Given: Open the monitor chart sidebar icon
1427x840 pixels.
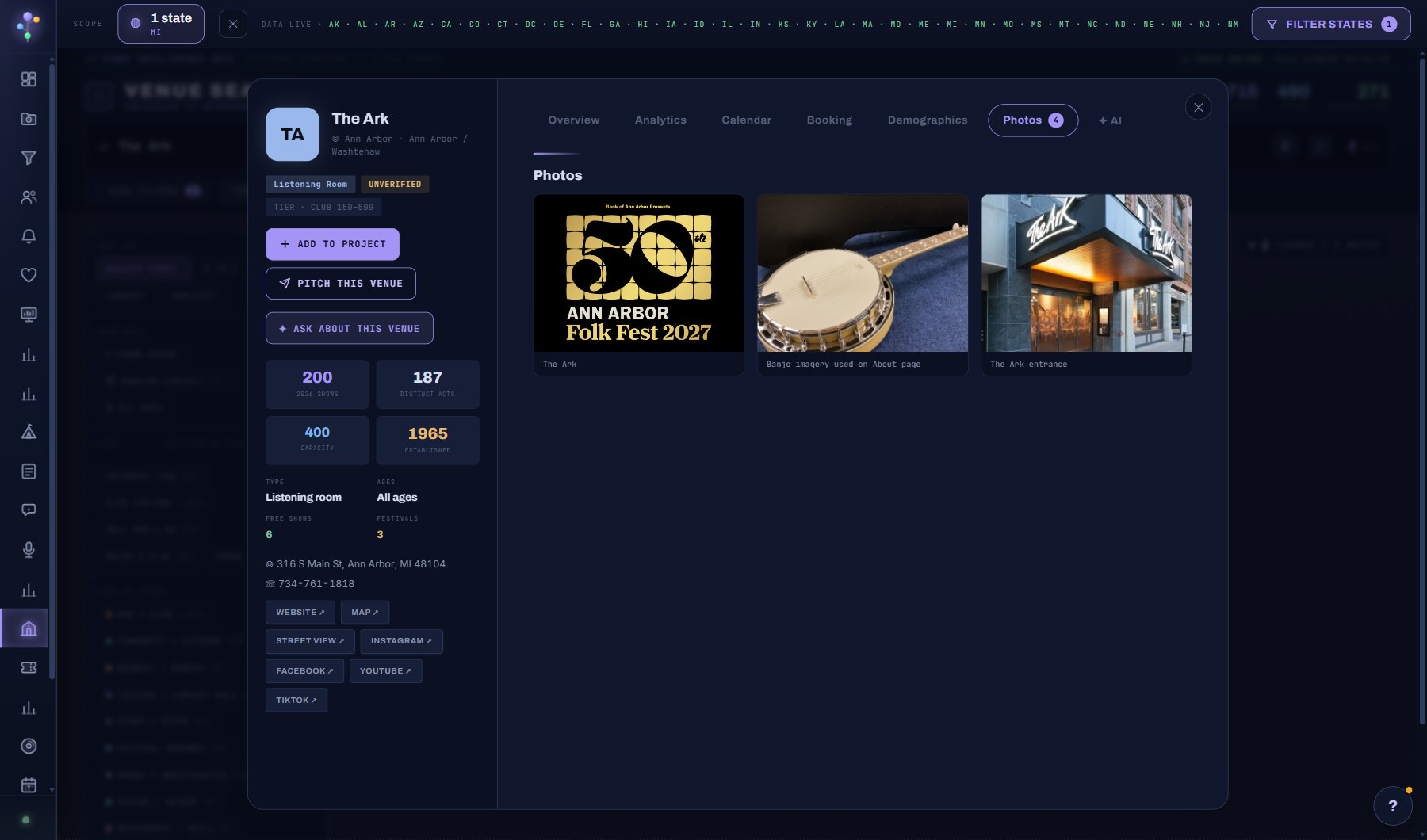Looking at the screenshot, I should click(29, 315).
